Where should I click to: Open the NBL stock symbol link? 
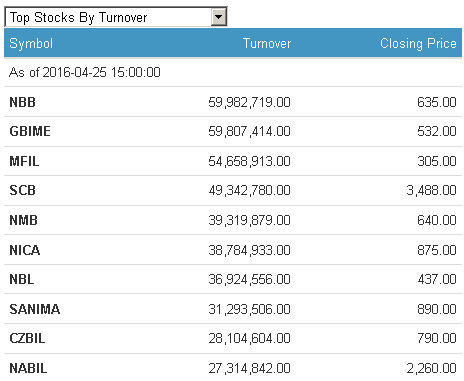coord(22,279)
